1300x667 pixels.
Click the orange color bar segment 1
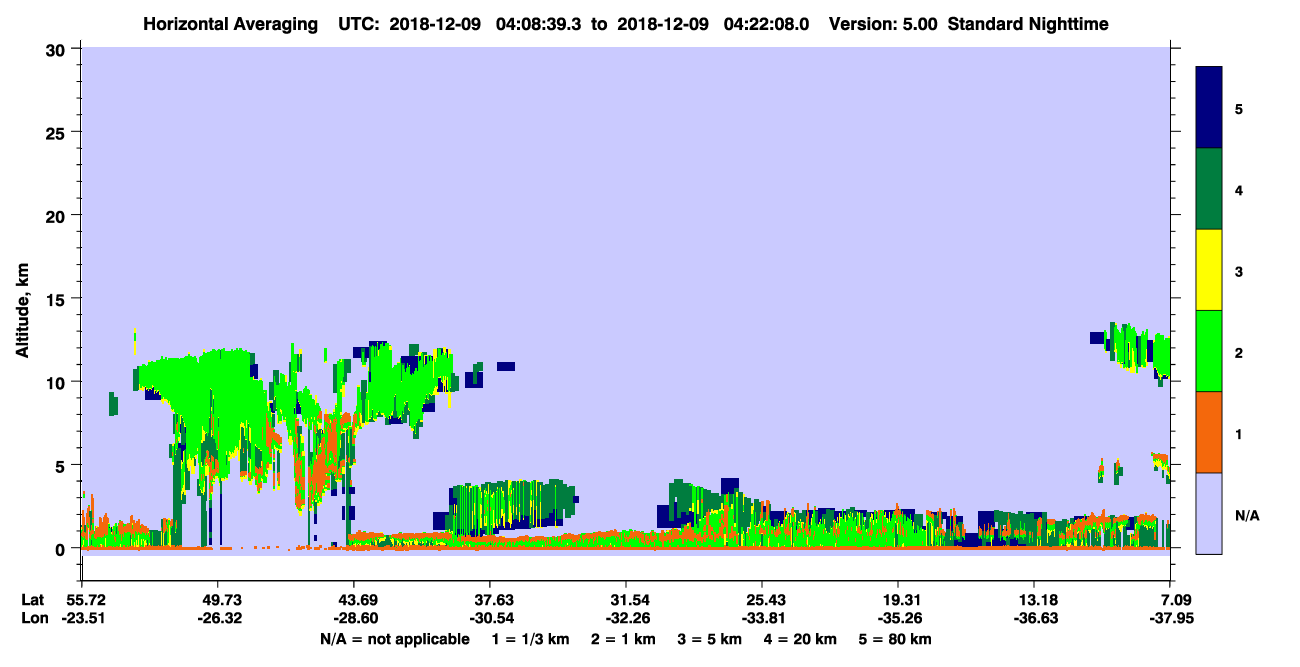coord(1209,432)
